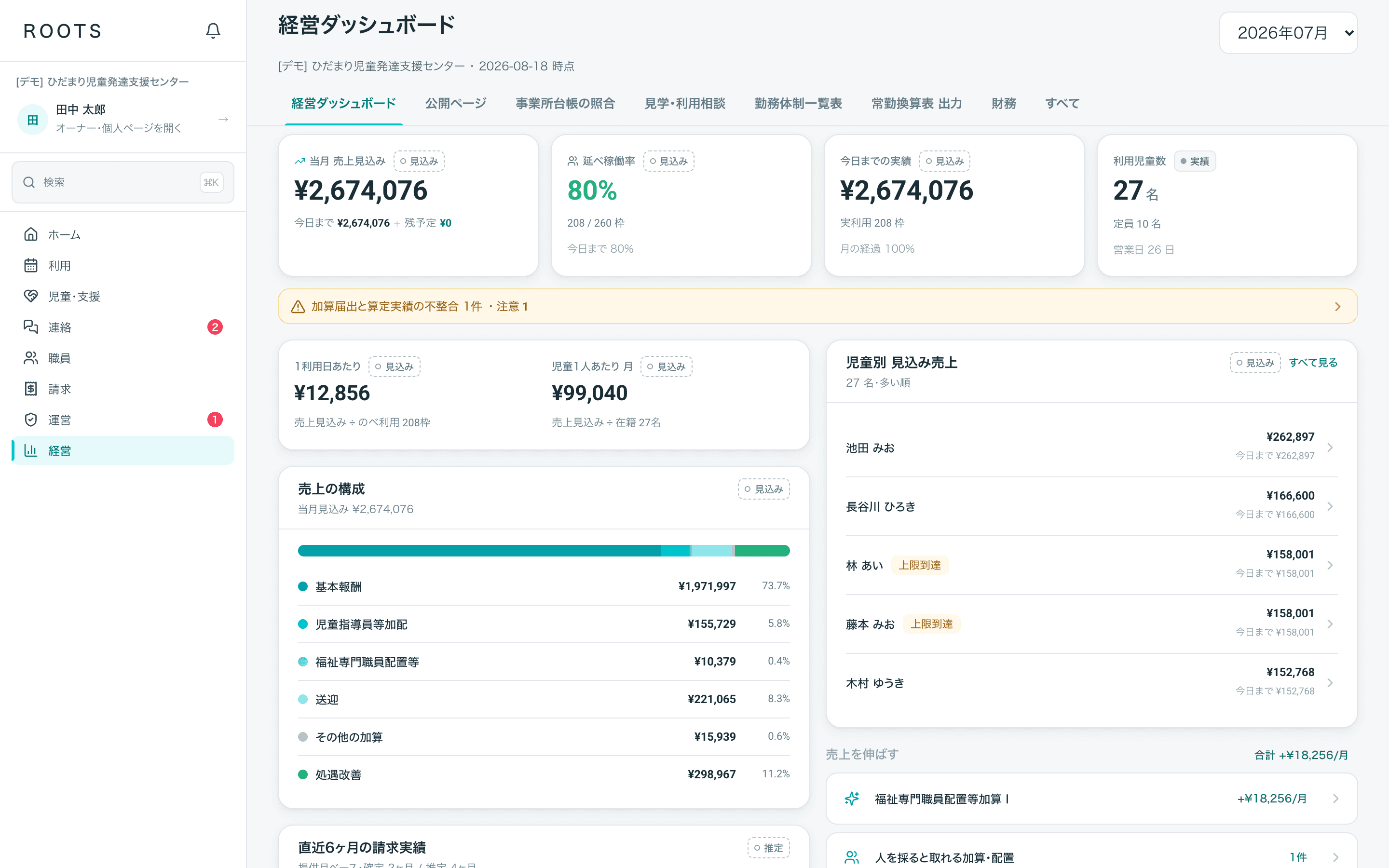Open 人を採ると取れる加算・配置 chevron
The height and width of the screenshot is (868, 1389).
(x=1335, y=857)
